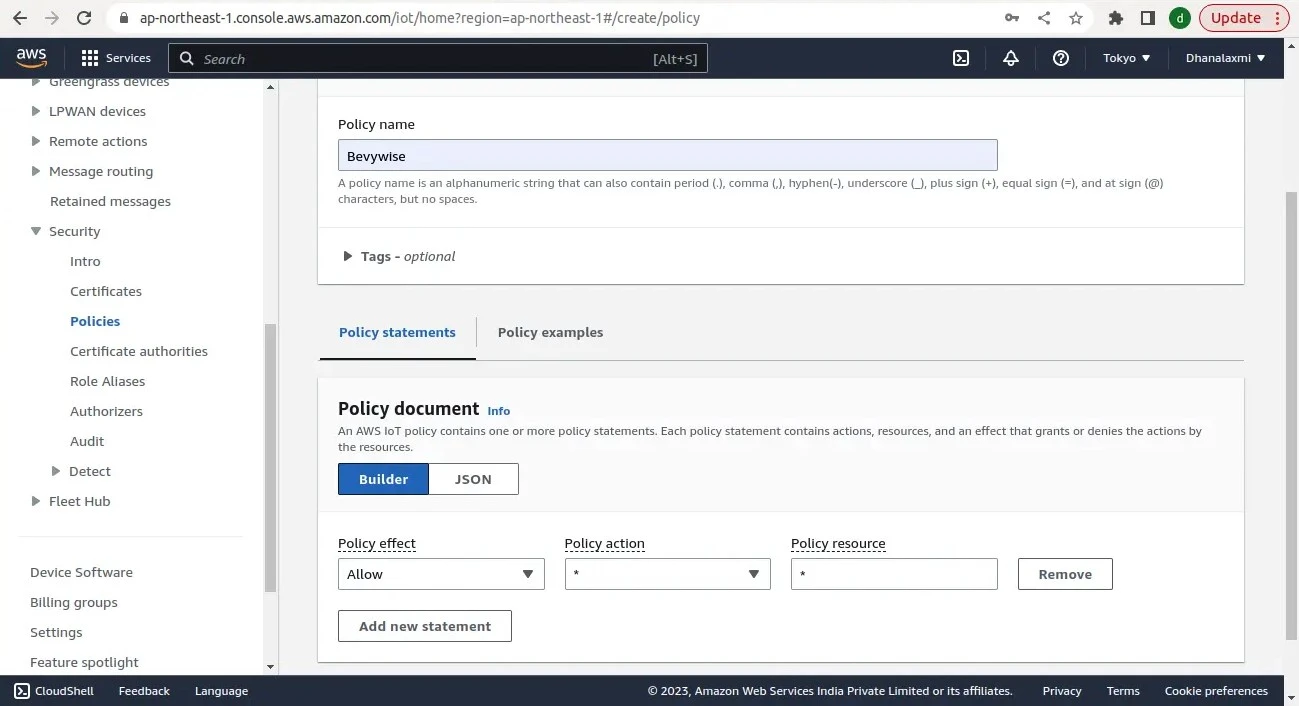This screenshot has width=1299, height=706.
Task: Reload the page with refresh icon
Action: [84, 18]
